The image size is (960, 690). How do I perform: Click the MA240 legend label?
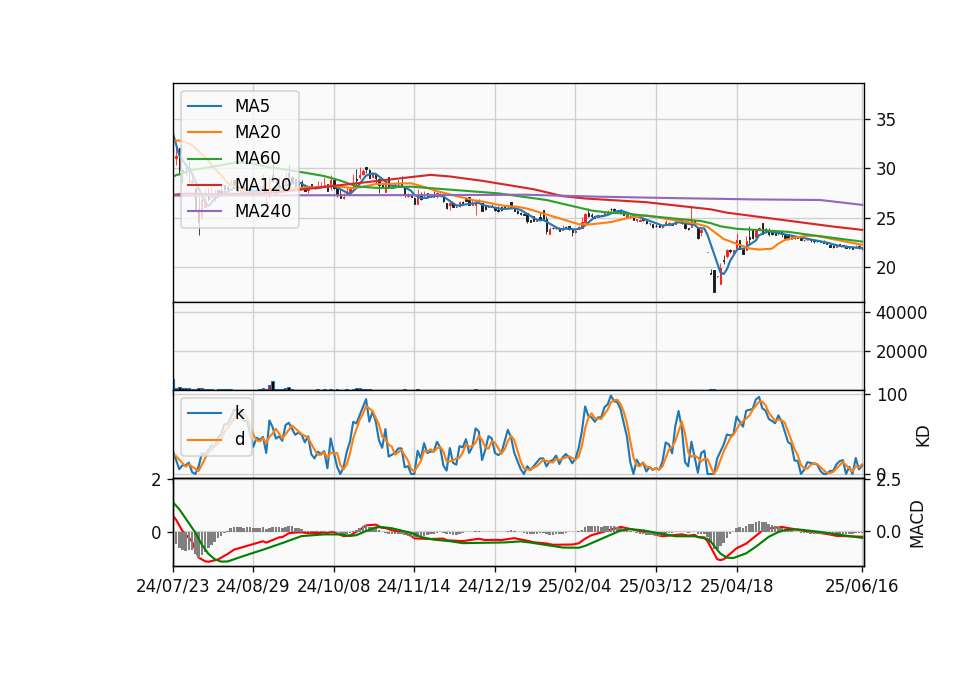(263, 211)
